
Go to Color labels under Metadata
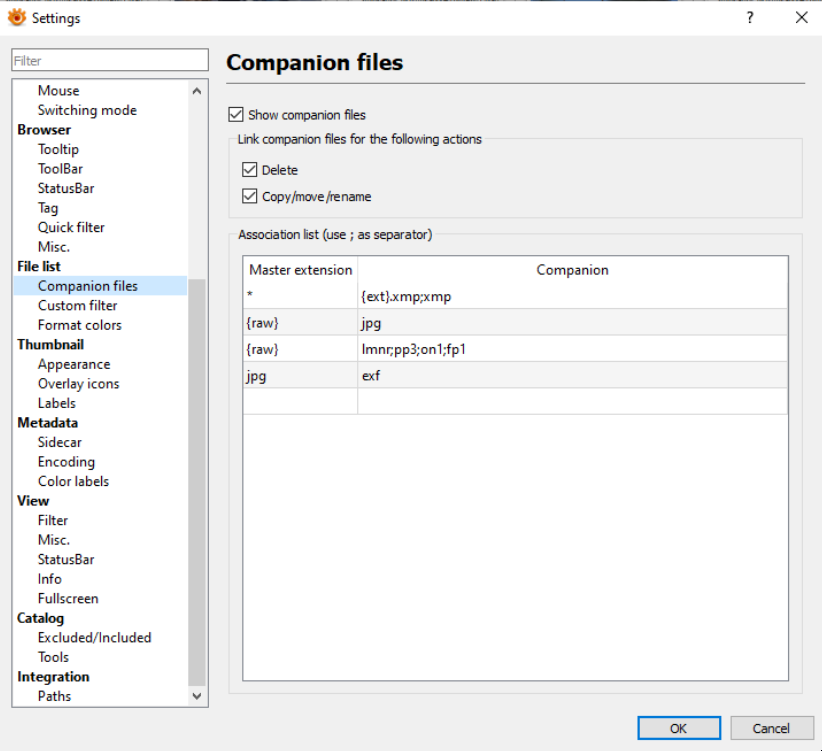click(73, 481)
